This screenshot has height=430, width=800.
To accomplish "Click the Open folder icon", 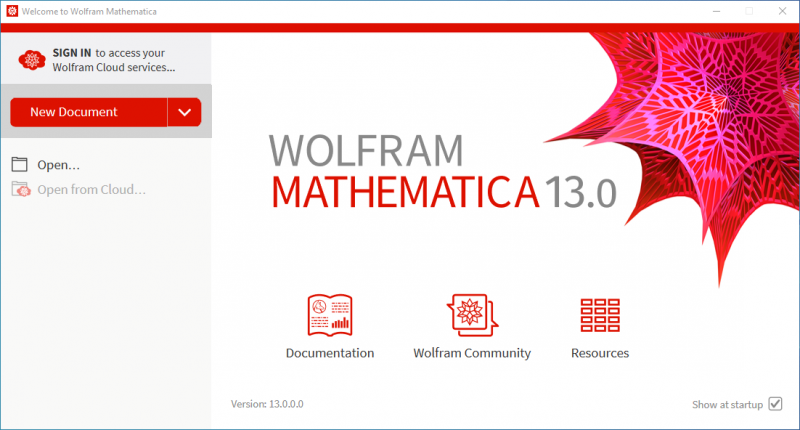I will (x=19, y=164).
